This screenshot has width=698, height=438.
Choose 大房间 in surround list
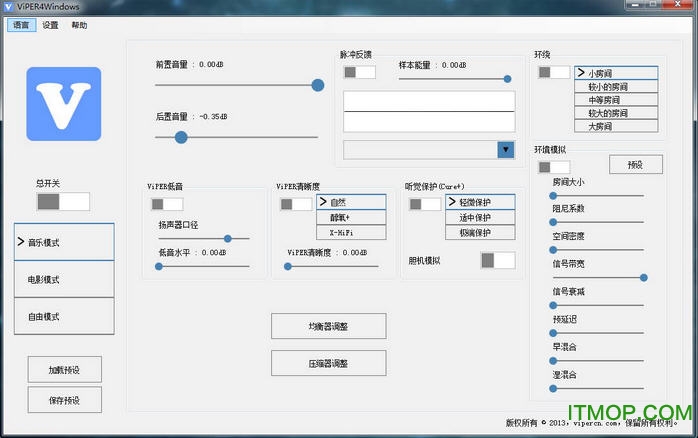[x=616, y=126]
